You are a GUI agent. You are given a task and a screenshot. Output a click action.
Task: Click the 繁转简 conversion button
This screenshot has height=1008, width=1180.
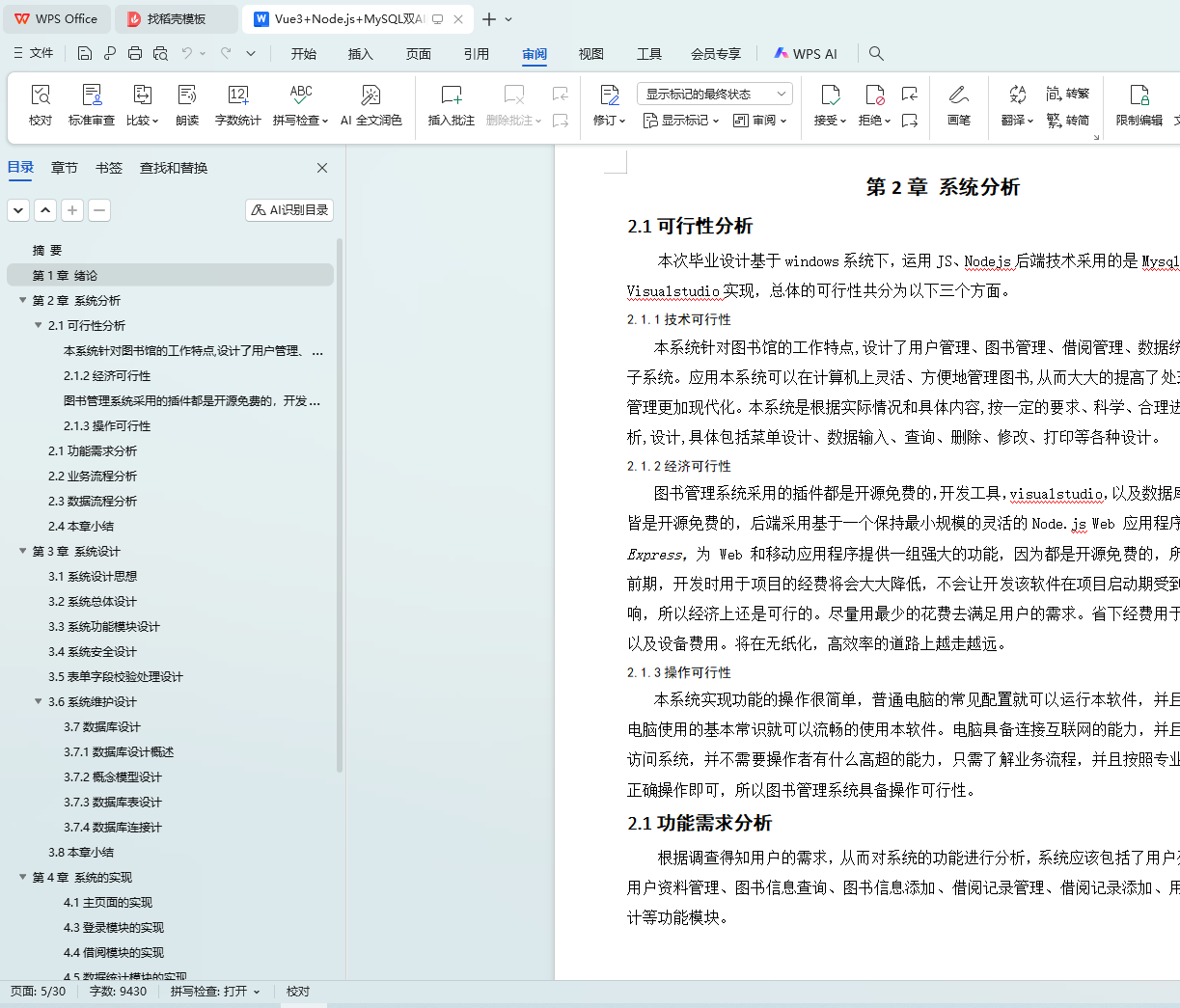pyautogui.click(x=1068, y=121)
